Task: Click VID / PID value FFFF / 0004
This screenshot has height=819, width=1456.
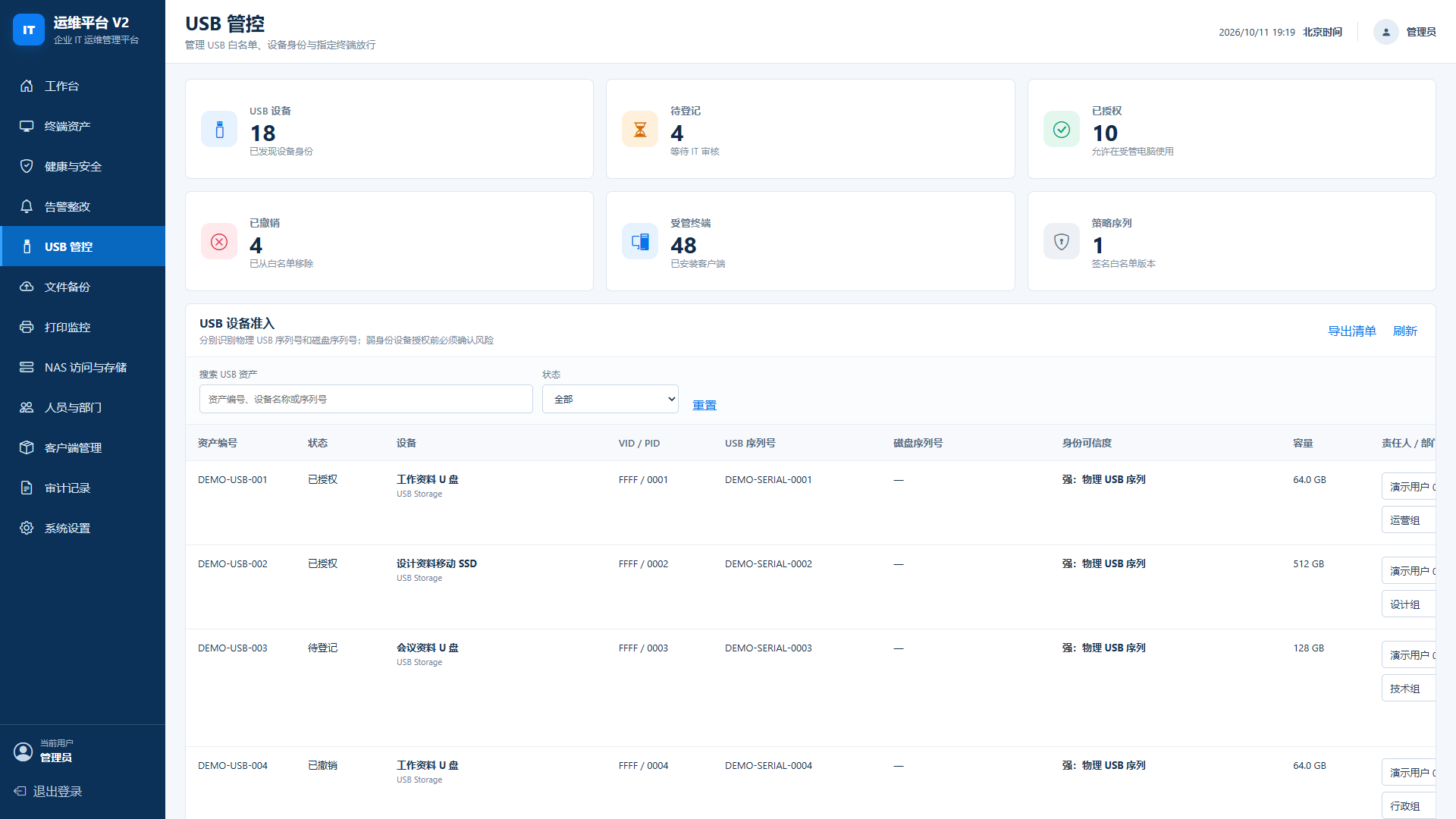Action: click(x=643, y=765)
